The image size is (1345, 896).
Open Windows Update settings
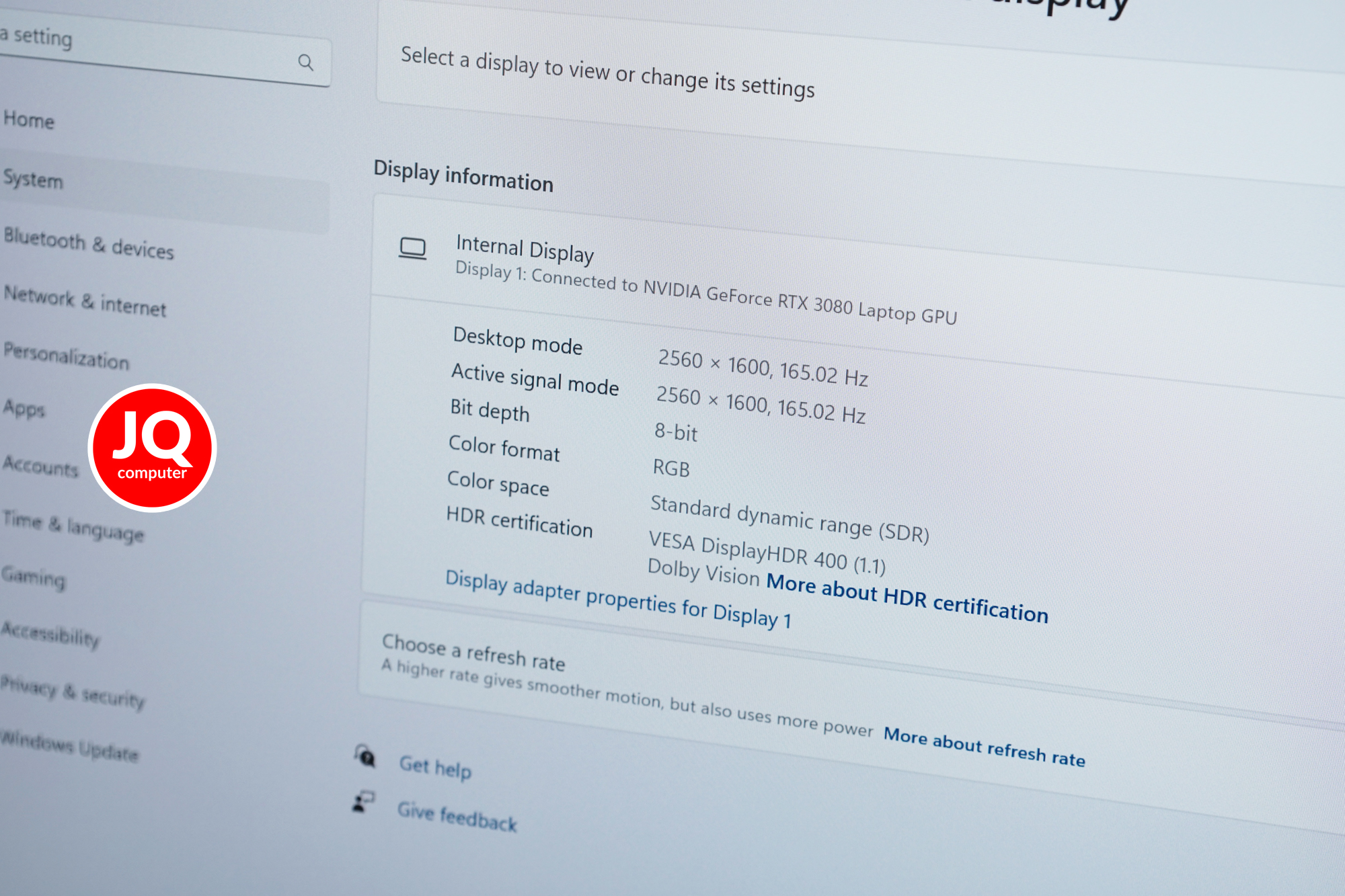pyautogui.click(x=69, y=746)
